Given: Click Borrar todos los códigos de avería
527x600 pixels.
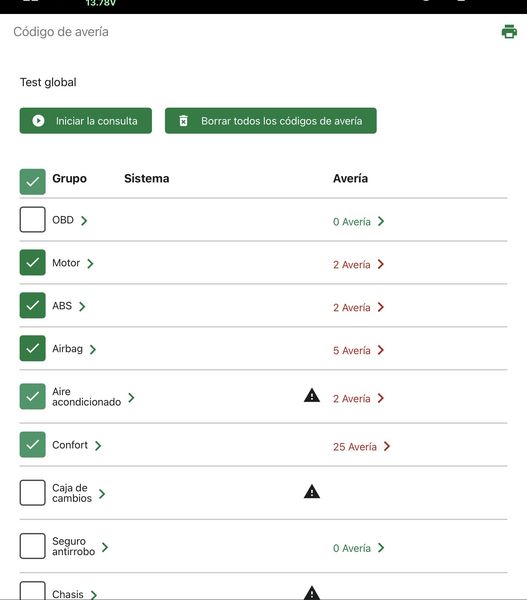Looking at the screenshot, I should [x=271, y=121].
